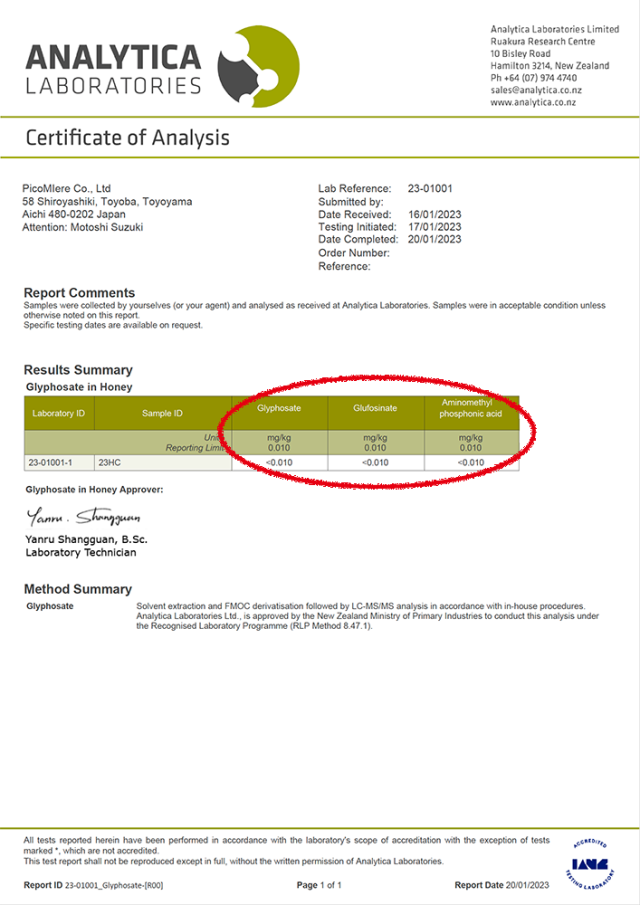Select the Page 1 of 1 footer text
The width and height of the screenshot is (640, 905).
pyautogui.click(x=319, y=885)
